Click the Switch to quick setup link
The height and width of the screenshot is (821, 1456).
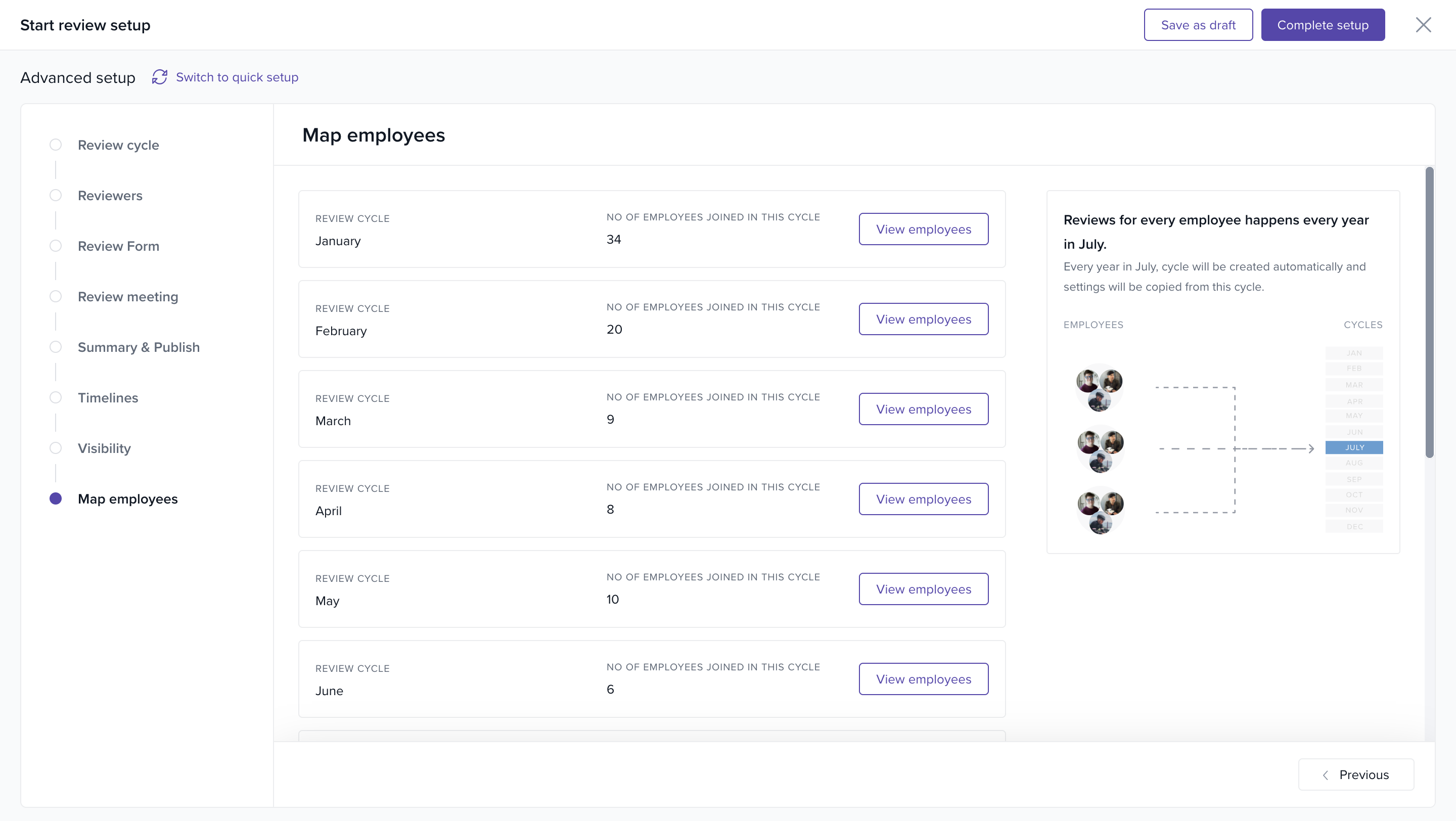click(x=237, y=77)
